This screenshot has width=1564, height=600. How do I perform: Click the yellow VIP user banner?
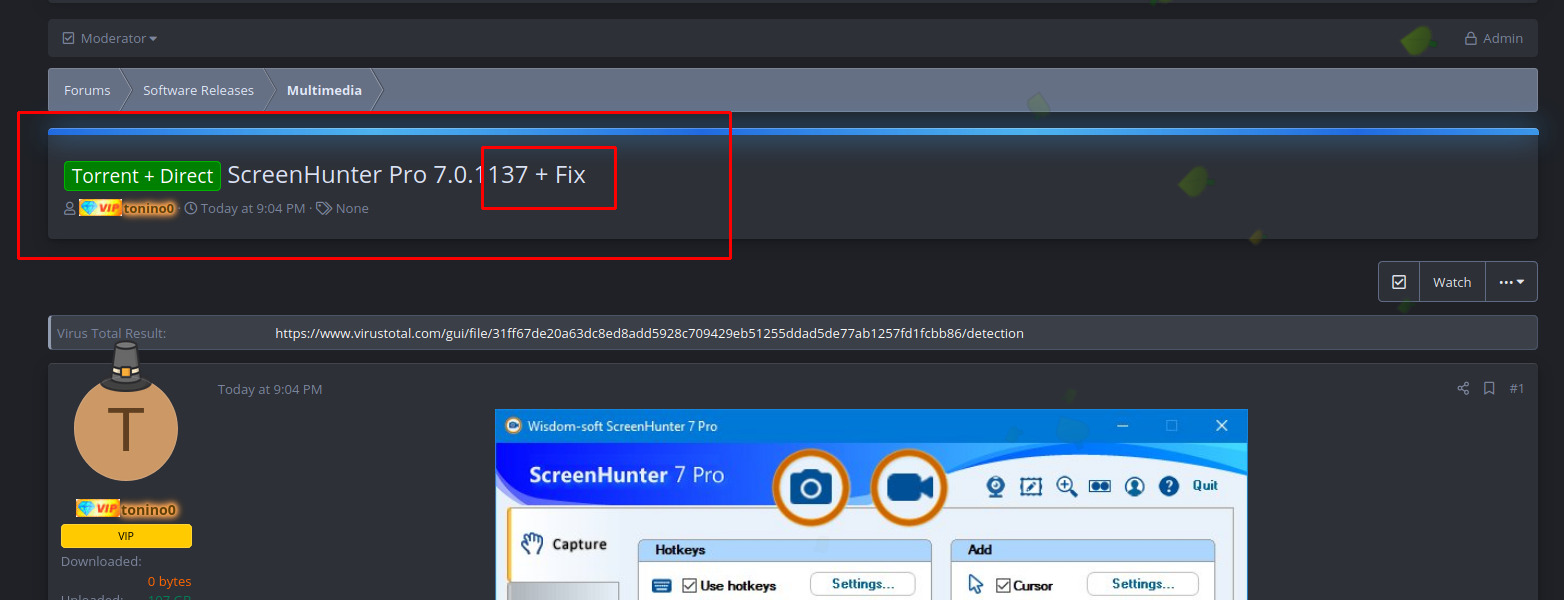coord(126,536)
